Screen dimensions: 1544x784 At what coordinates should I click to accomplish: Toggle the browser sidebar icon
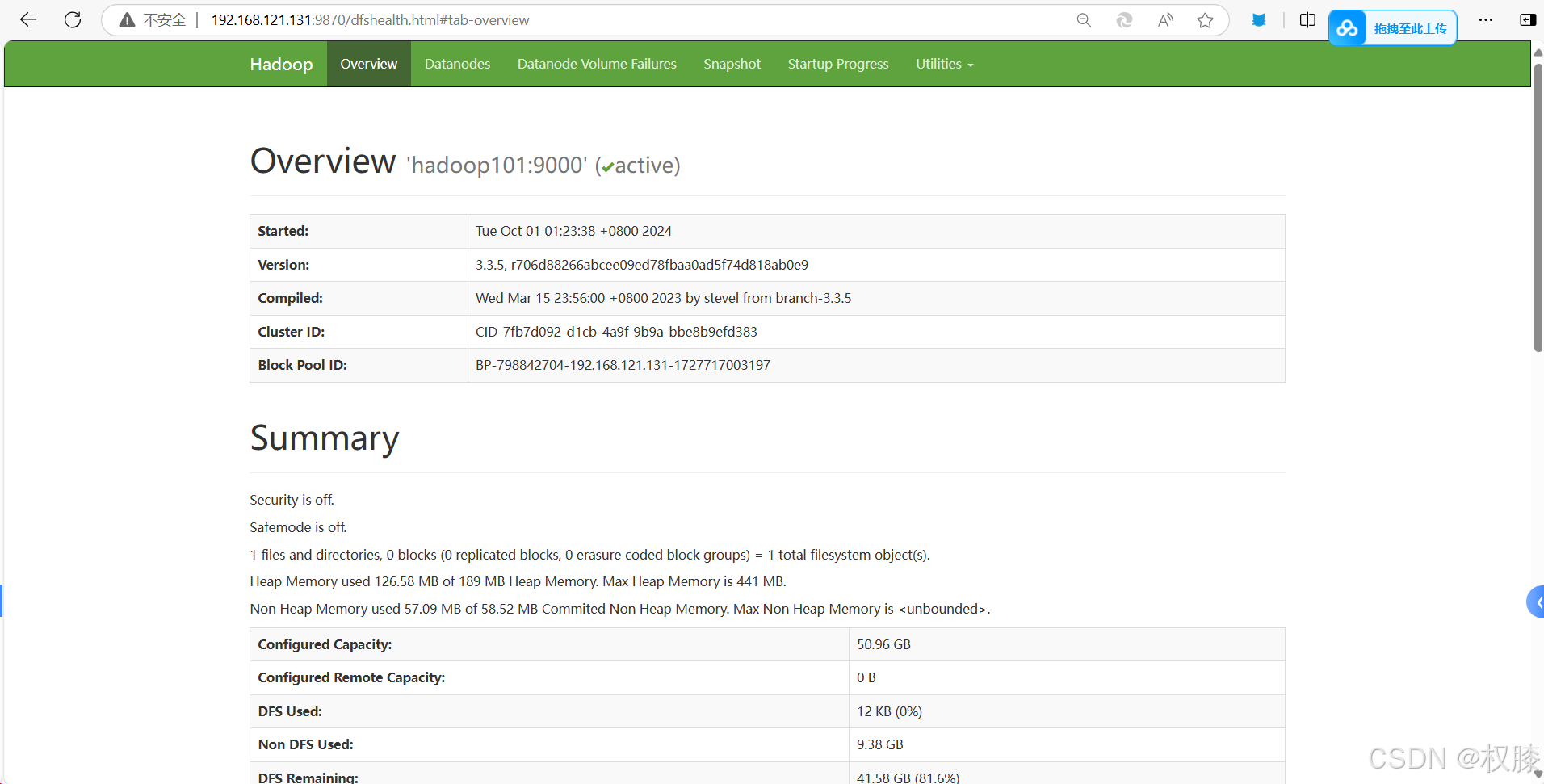coord(1528,20)
